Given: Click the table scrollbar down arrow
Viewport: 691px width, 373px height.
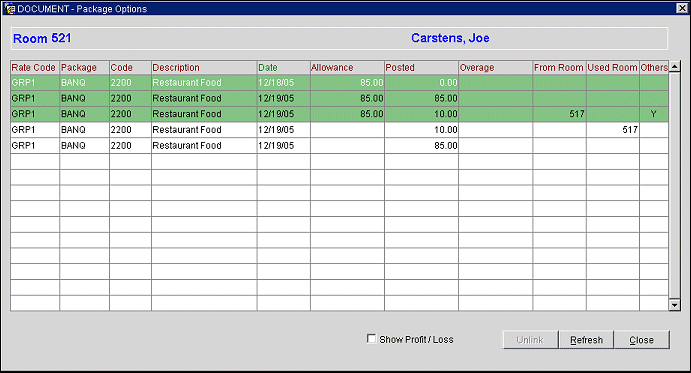Looking at the screenshot, I should click(674, 305).
